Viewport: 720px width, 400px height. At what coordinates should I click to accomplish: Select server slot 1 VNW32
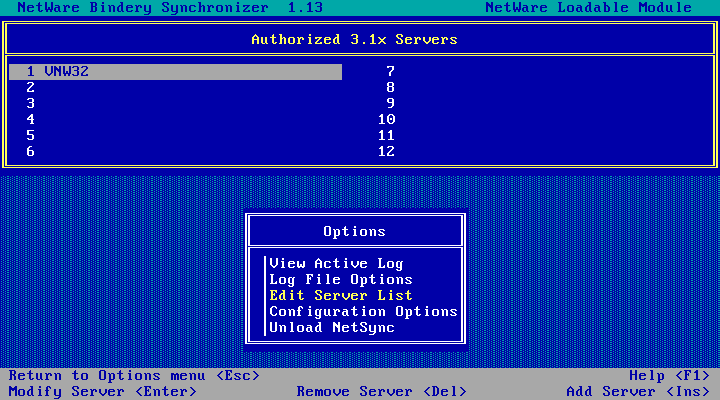175,72
